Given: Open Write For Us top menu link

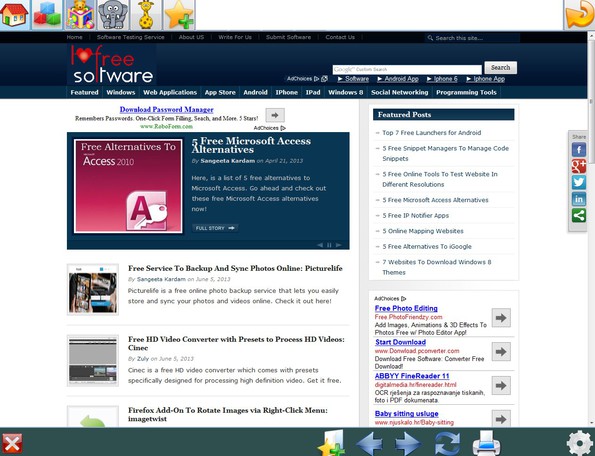Looking at the screenshot, I should [x=235, y=37].
